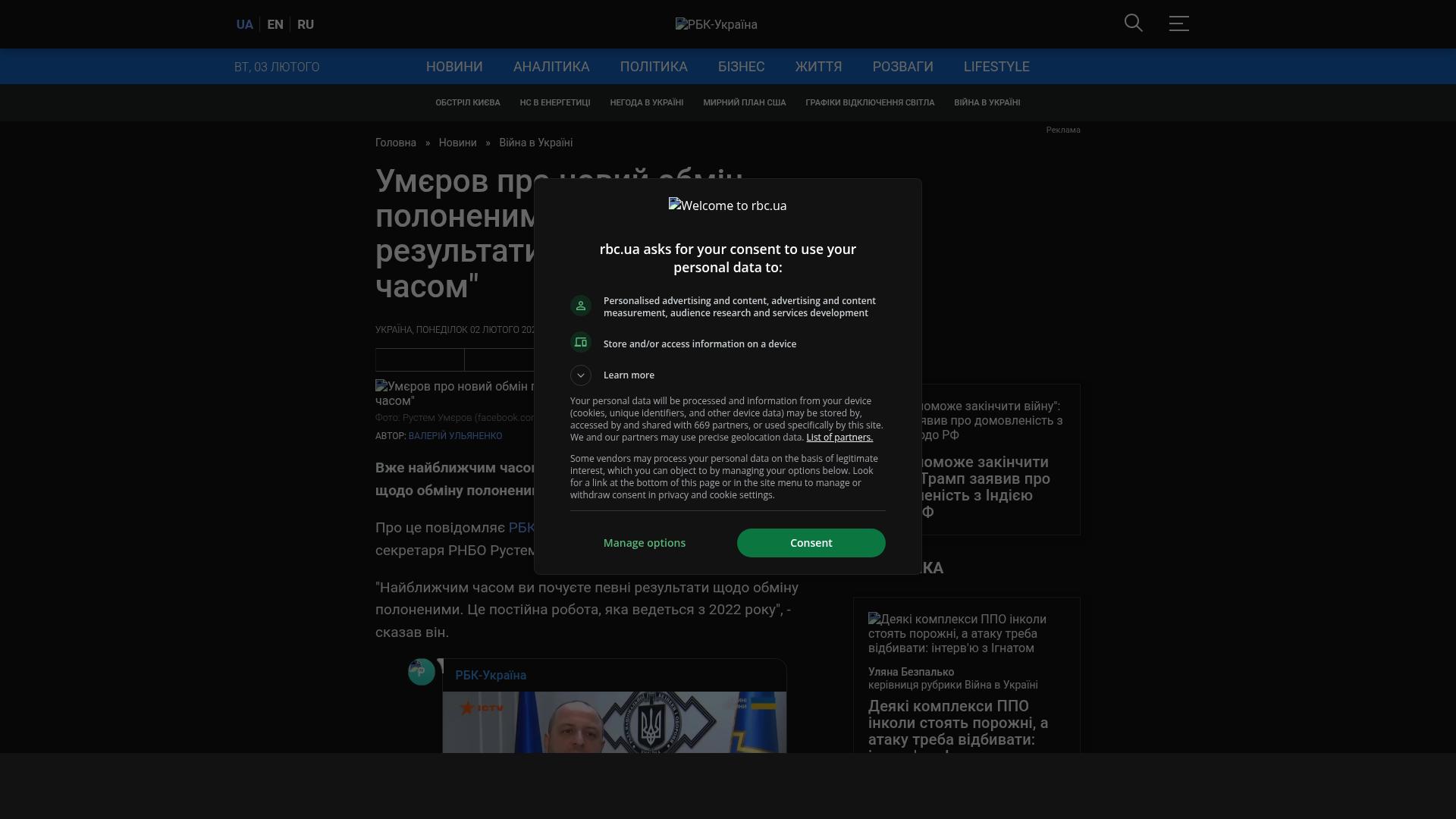Click Manage options in consent dialog
The width and height of the screenshot is (1456, 819).
coord(645,543)
